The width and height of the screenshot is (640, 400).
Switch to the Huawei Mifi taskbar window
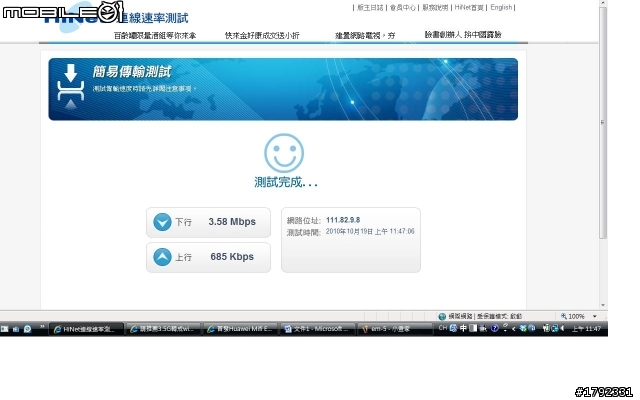[x=240, y=329]
